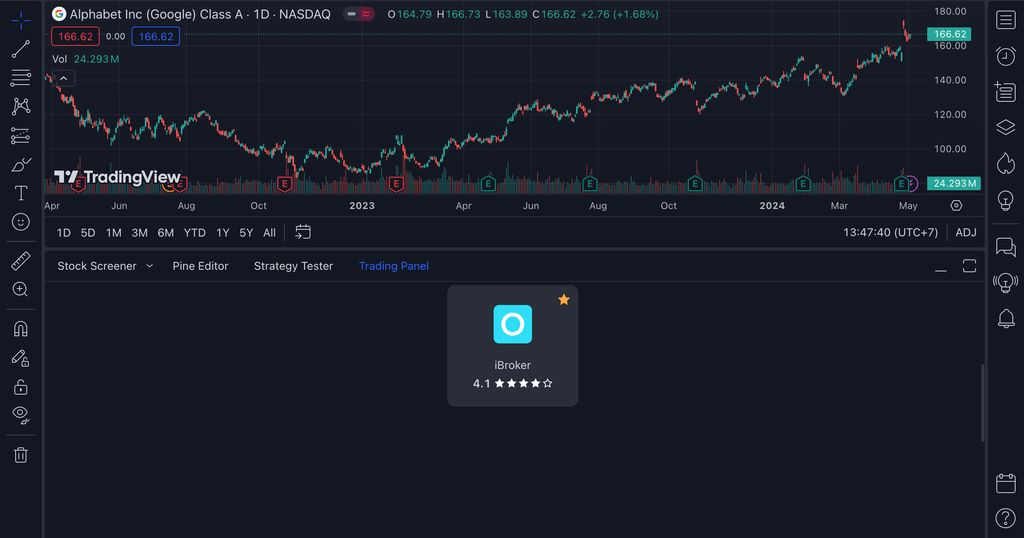Remove drawings with the trash icon

tap(20, 455)
